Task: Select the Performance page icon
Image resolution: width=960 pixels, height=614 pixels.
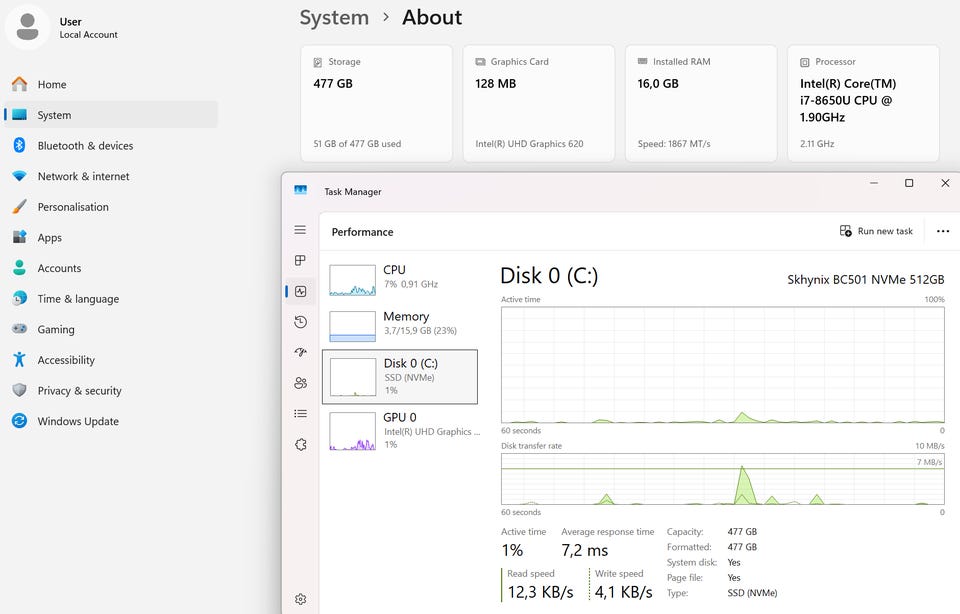Action: click(x=300, y=292)
